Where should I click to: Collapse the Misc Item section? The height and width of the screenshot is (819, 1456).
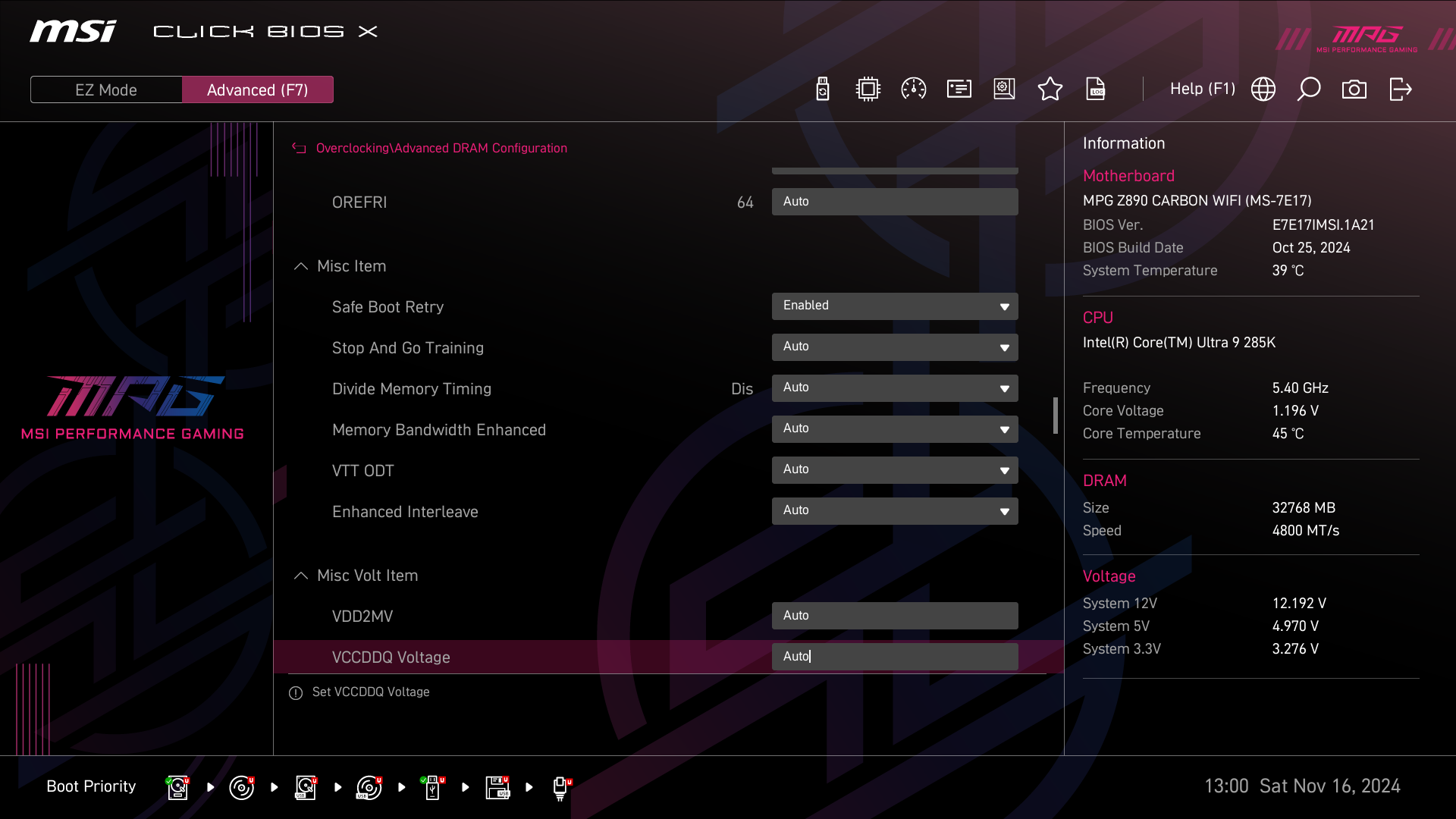pyautogui.click(x=301, y=266)
